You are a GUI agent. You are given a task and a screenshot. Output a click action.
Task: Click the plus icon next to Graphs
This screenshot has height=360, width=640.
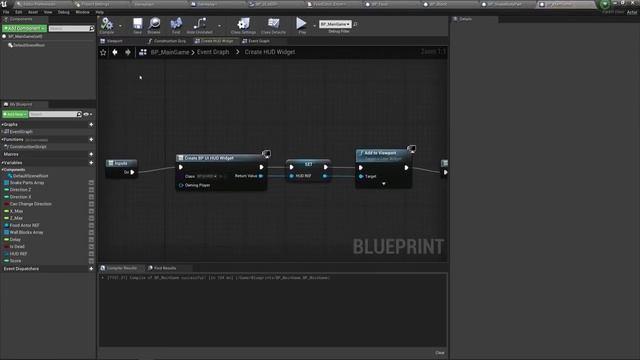click(91, 124)
